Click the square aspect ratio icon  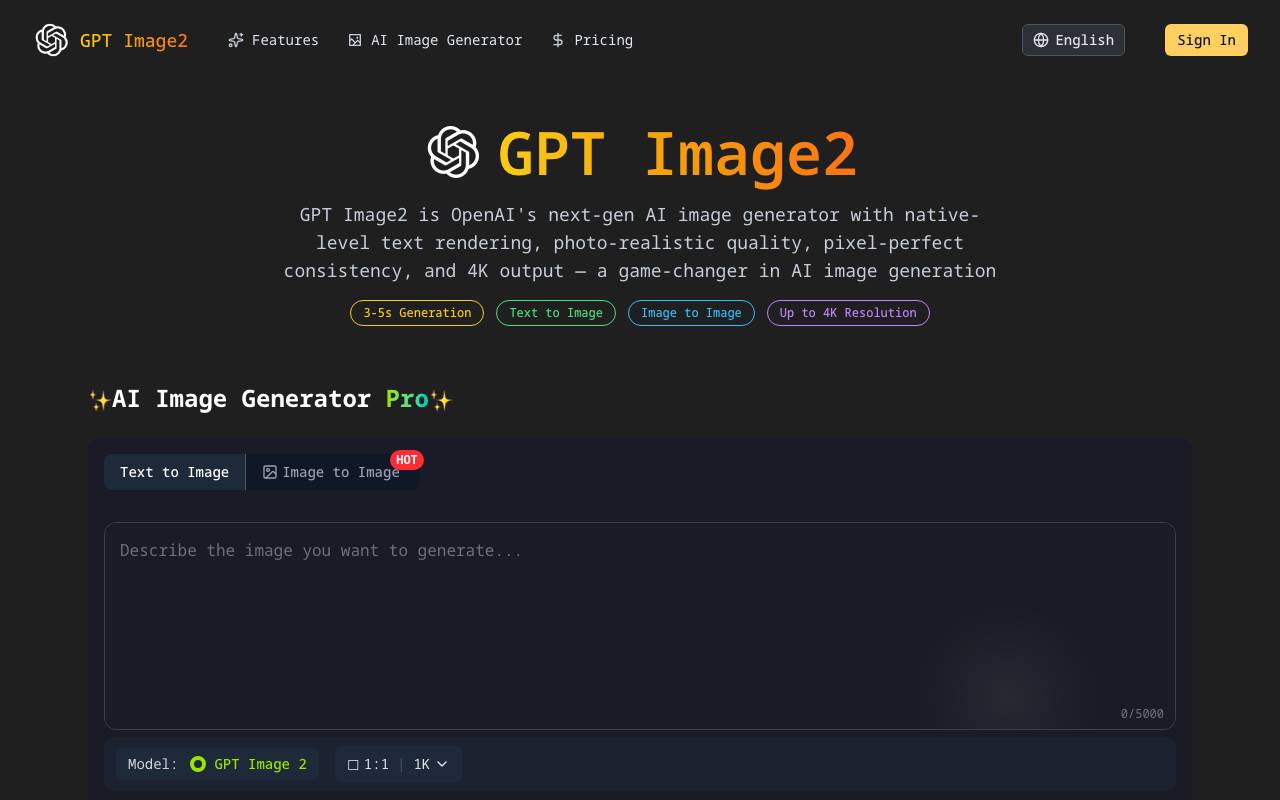(353, 765)
